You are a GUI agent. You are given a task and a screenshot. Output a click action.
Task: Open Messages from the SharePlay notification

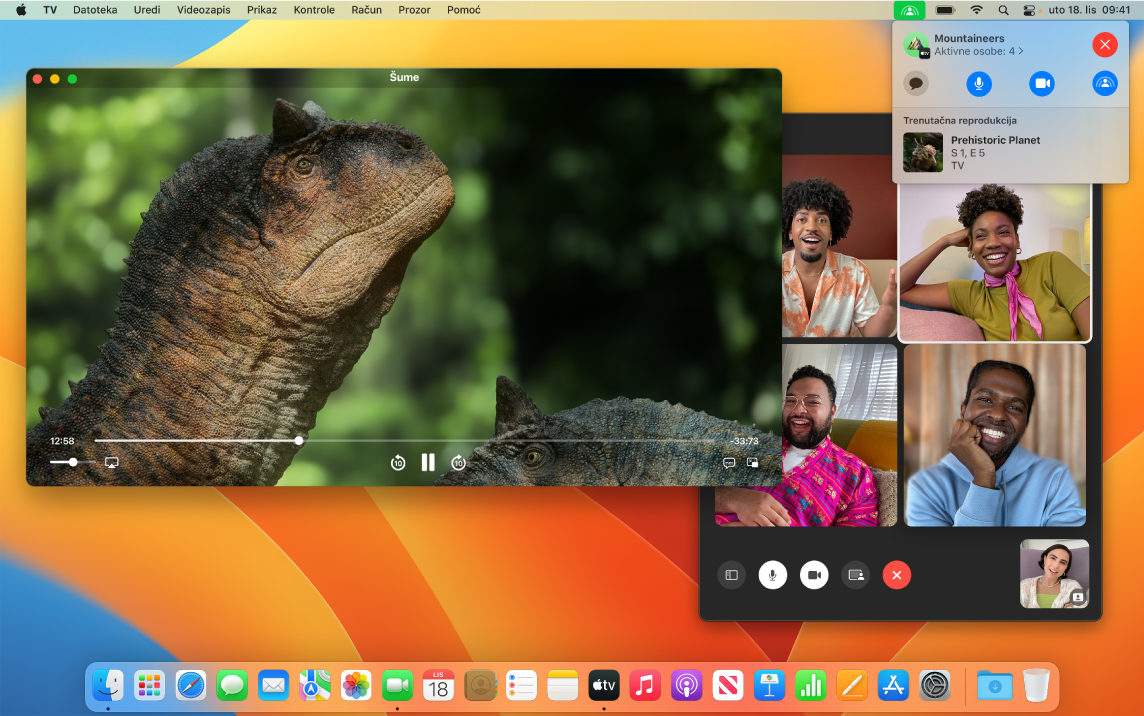pos(915,84)
